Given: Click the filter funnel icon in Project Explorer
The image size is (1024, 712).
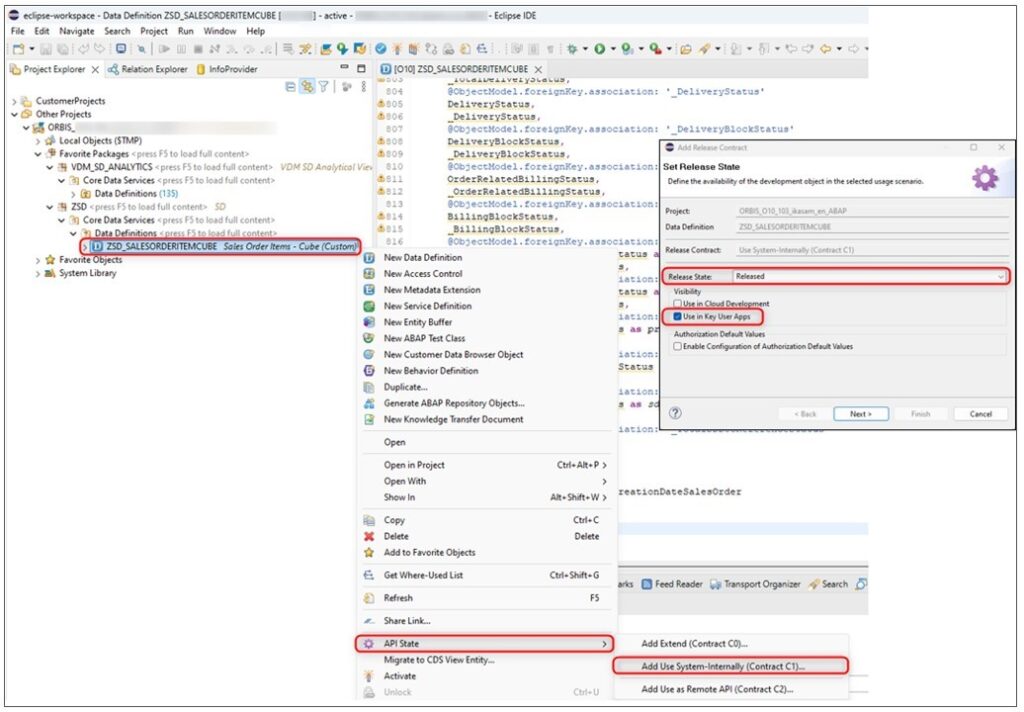Looking at the screenshot, I should [323, 86].
